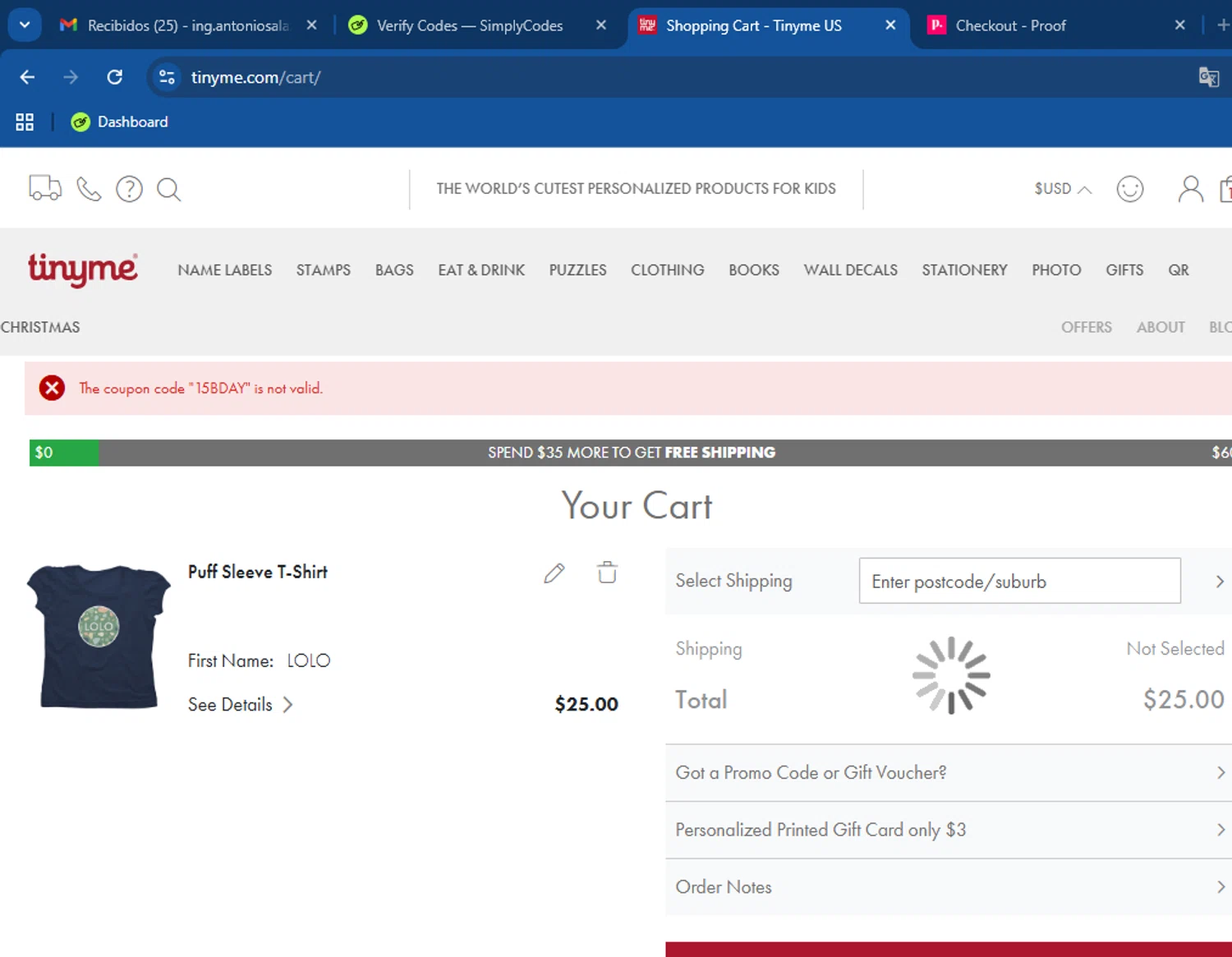The width and height of the screenshot is (1232, 957).
Task: Switch to the Checkout - Proof tab
Action: pyautogui.click(x=1010, y=25)
